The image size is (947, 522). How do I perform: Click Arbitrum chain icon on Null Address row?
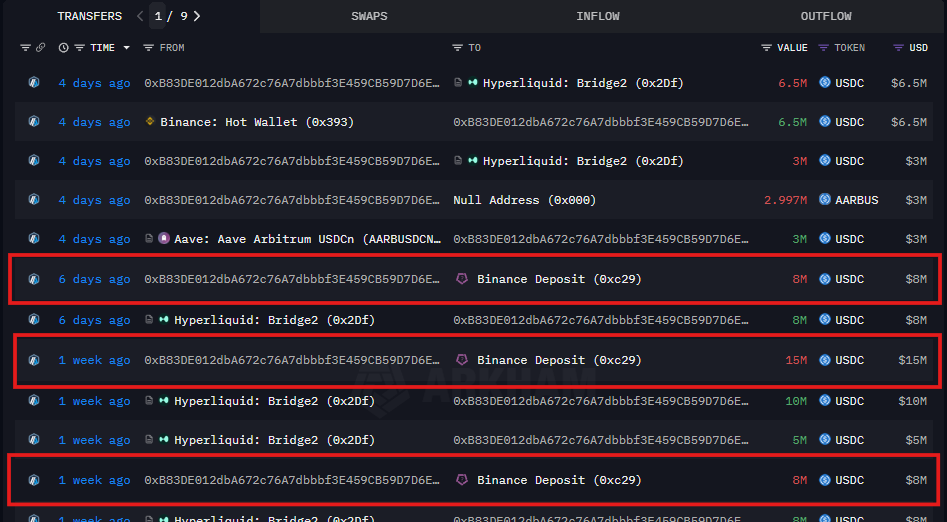coord(34,199)
